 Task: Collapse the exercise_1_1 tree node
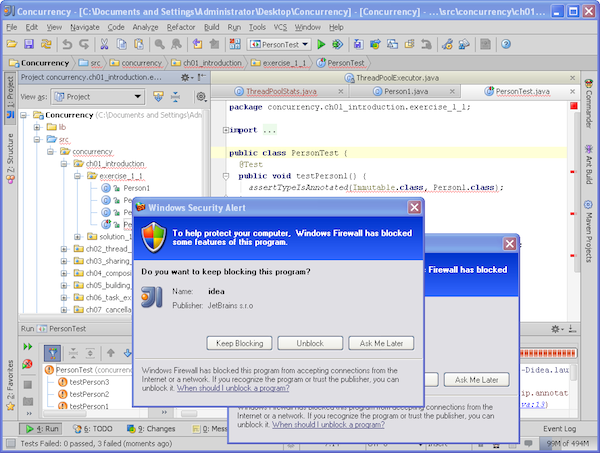[x=77, y=176]
